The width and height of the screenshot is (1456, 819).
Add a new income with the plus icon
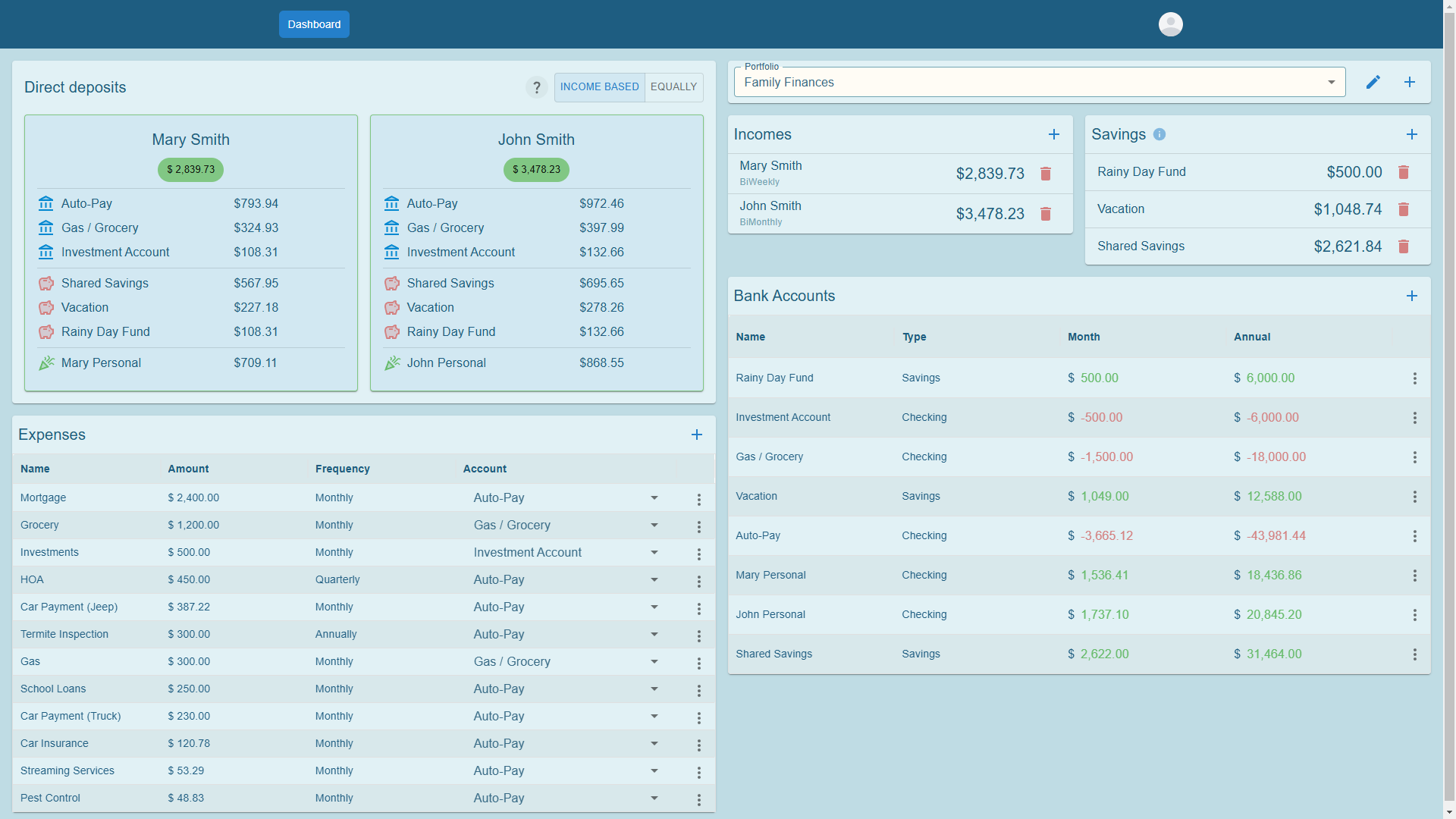click(x=1054, y=134)
